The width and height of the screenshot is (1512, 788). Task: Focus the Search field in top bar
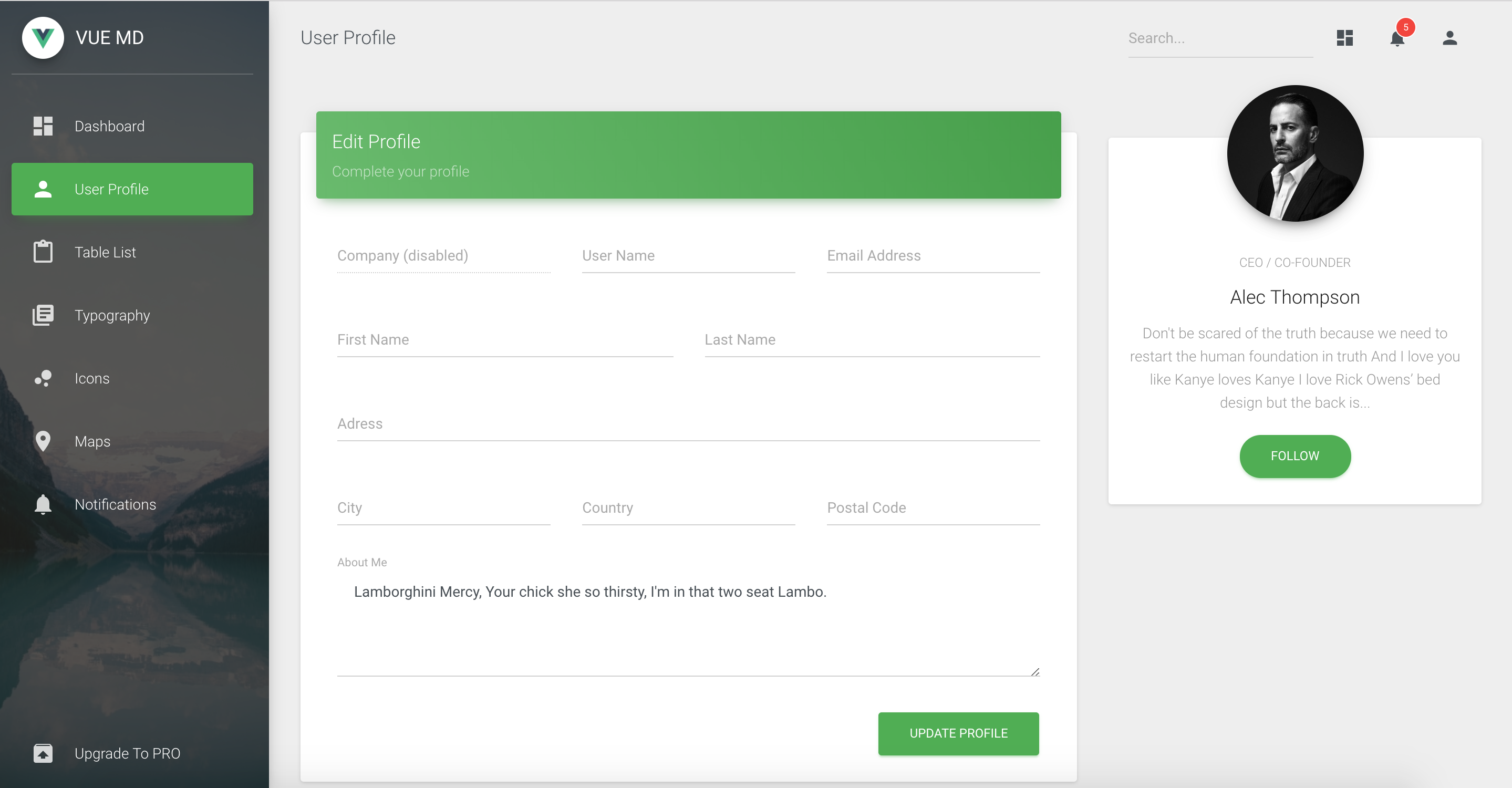[x=1220, y=39]
